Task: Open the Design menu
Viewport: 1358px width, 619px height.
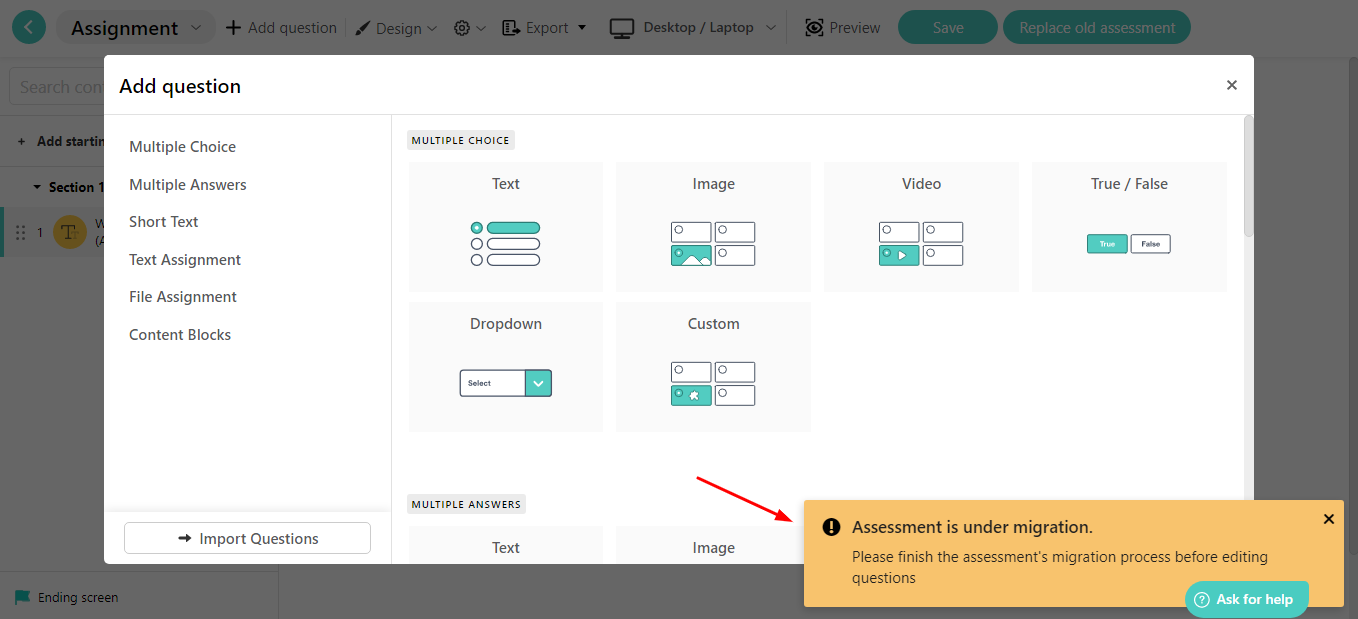Action: pos(397,28)
